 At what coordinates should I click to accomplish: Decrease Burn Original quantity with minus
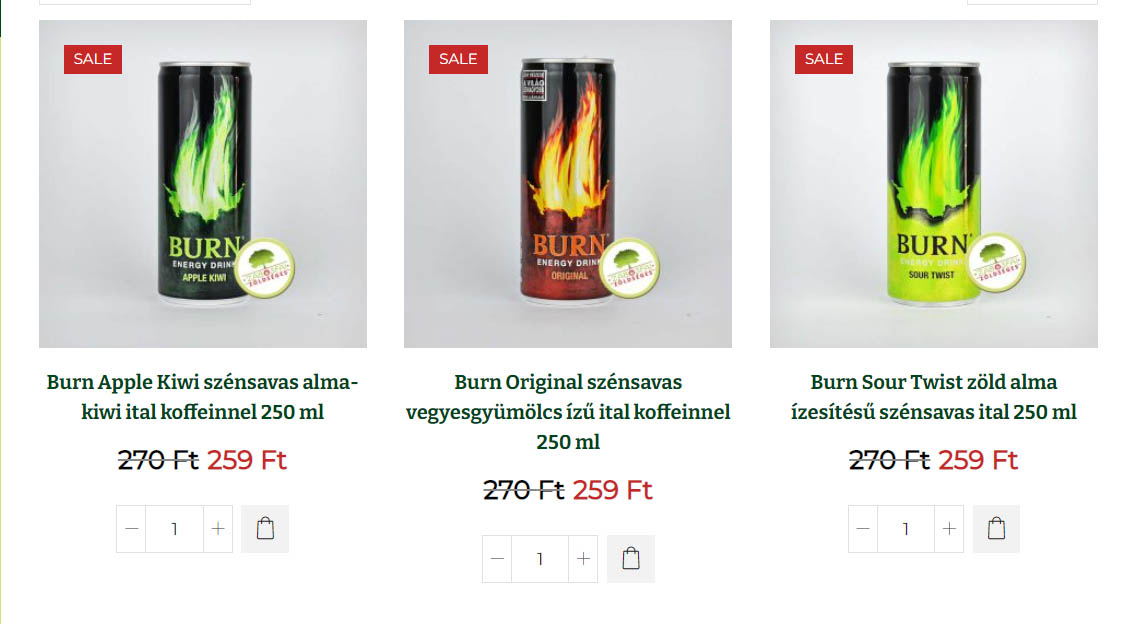click(x=497, y=559)
